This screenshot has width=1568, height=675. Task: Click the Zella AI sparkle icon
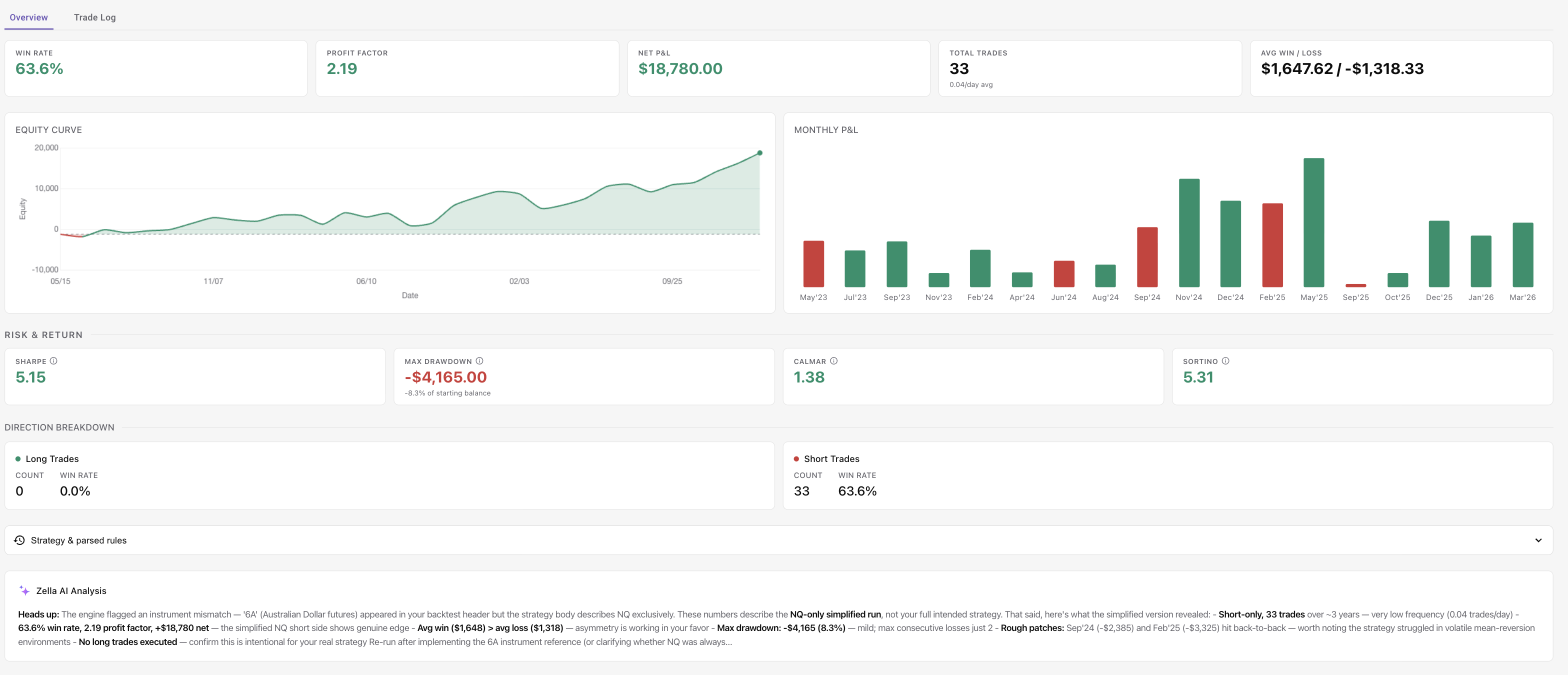click(x=24, y=590)
